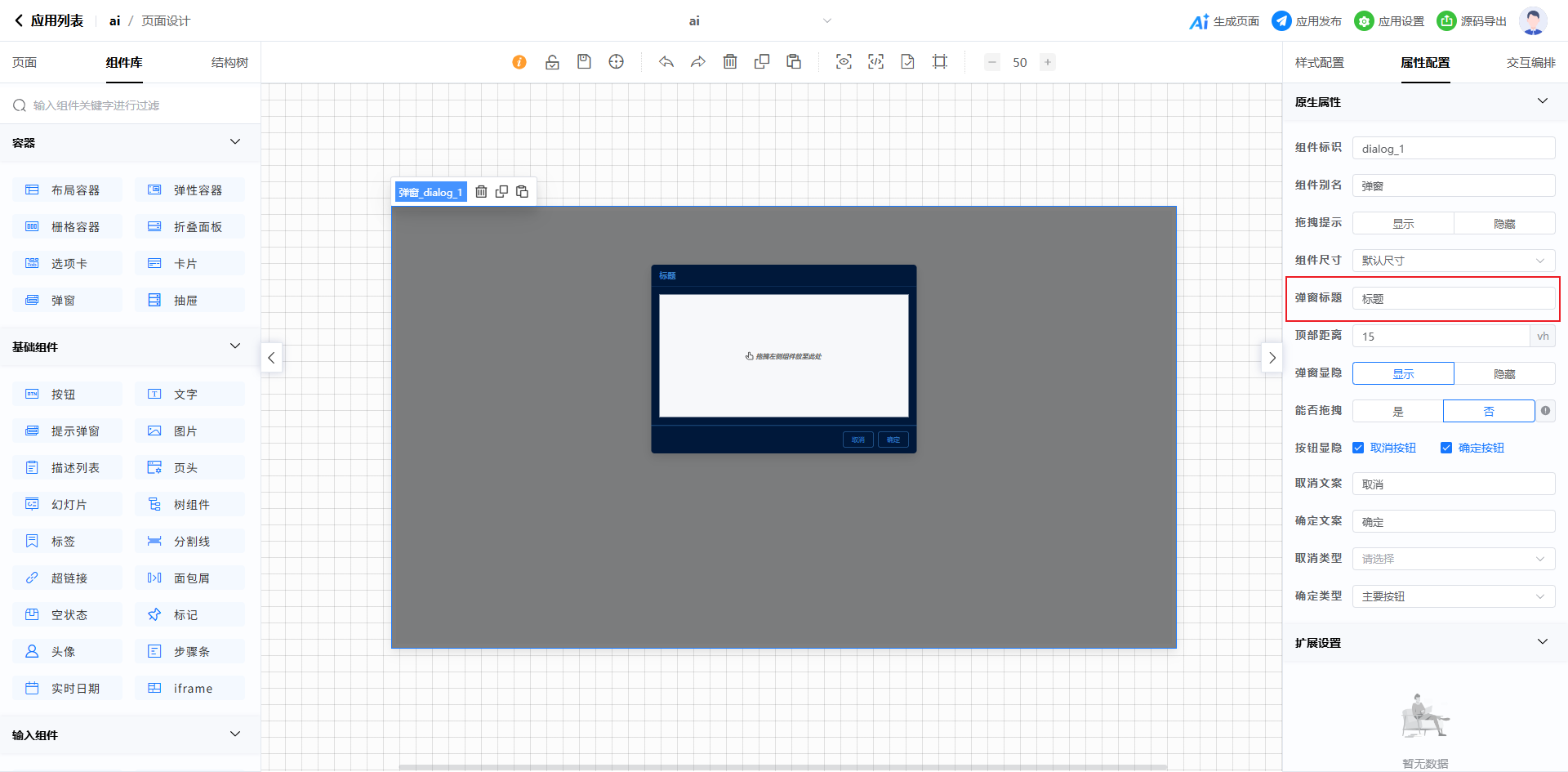Switch to the 样式配置 tab
Image resolution: width=1568 pixels, height=772 pixels.
pos(1319,63)
